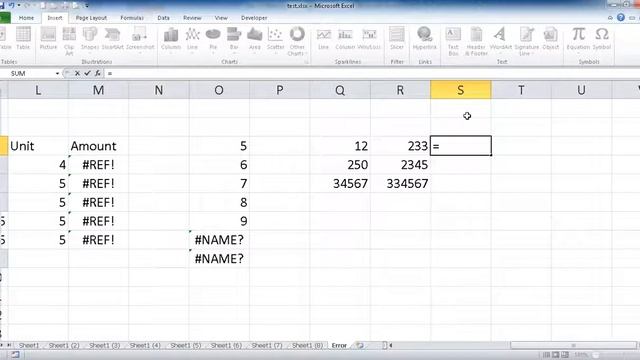Select cell containing 233
Screen dimensions: 640x360
pyautogui.click(x=400, y=146)
